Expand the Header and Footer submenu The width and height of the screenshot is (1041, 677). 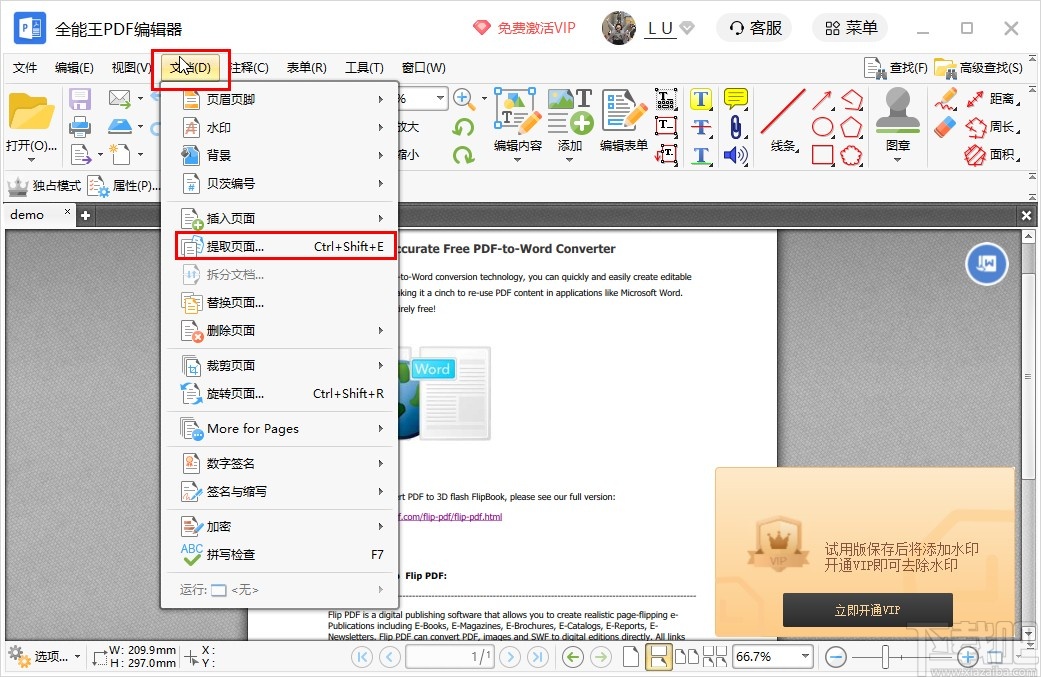click(x=282, y=100)
